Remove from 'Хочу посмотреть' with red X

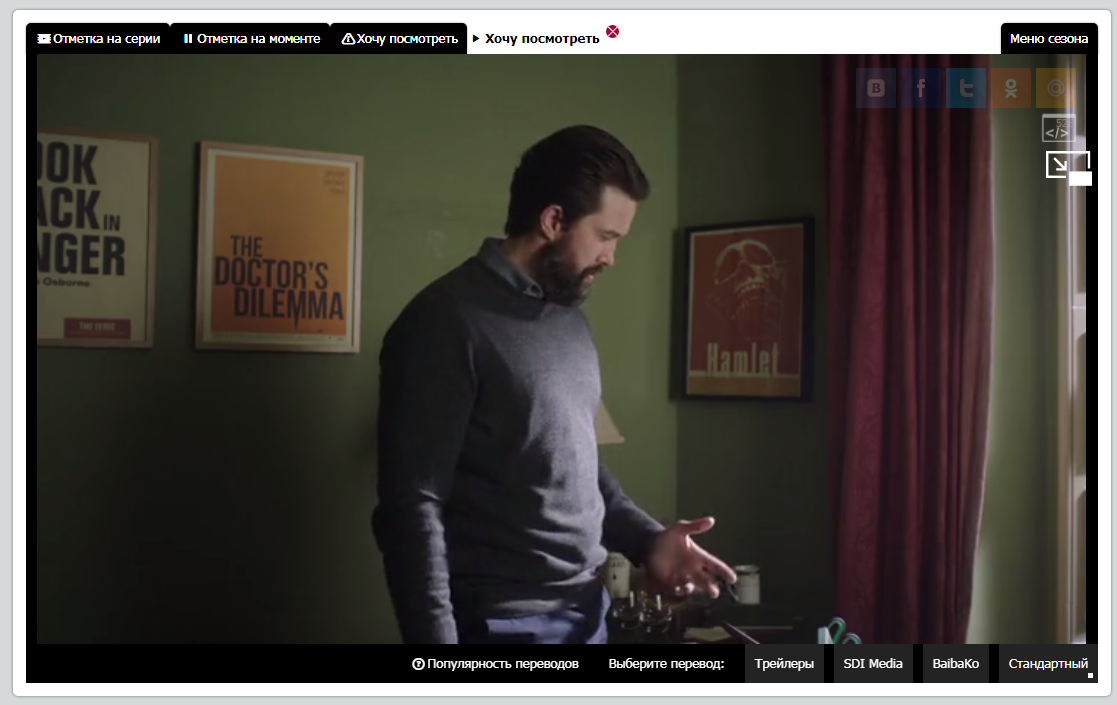pyautogui.click(x=613, y=31)
